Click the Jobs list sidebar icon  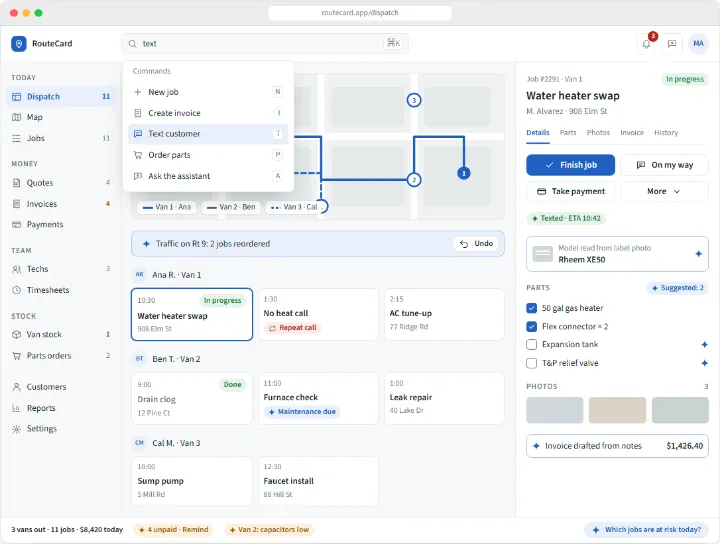17,138
